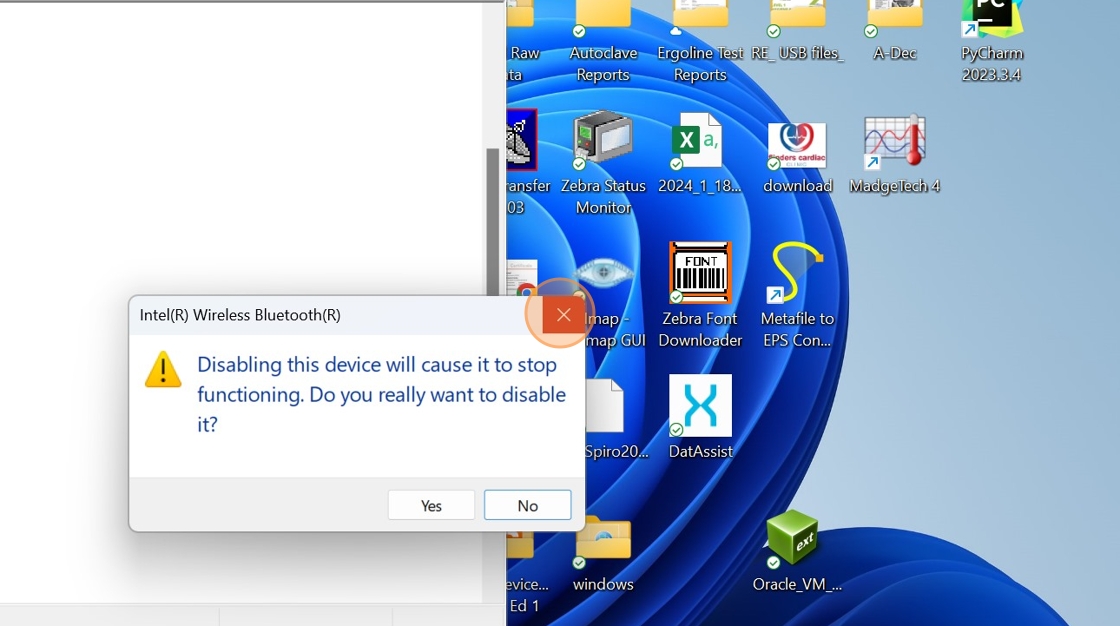Confirm disabling Bluetooth with Yes
The image size is (1120, 626).
click(431, 505)
